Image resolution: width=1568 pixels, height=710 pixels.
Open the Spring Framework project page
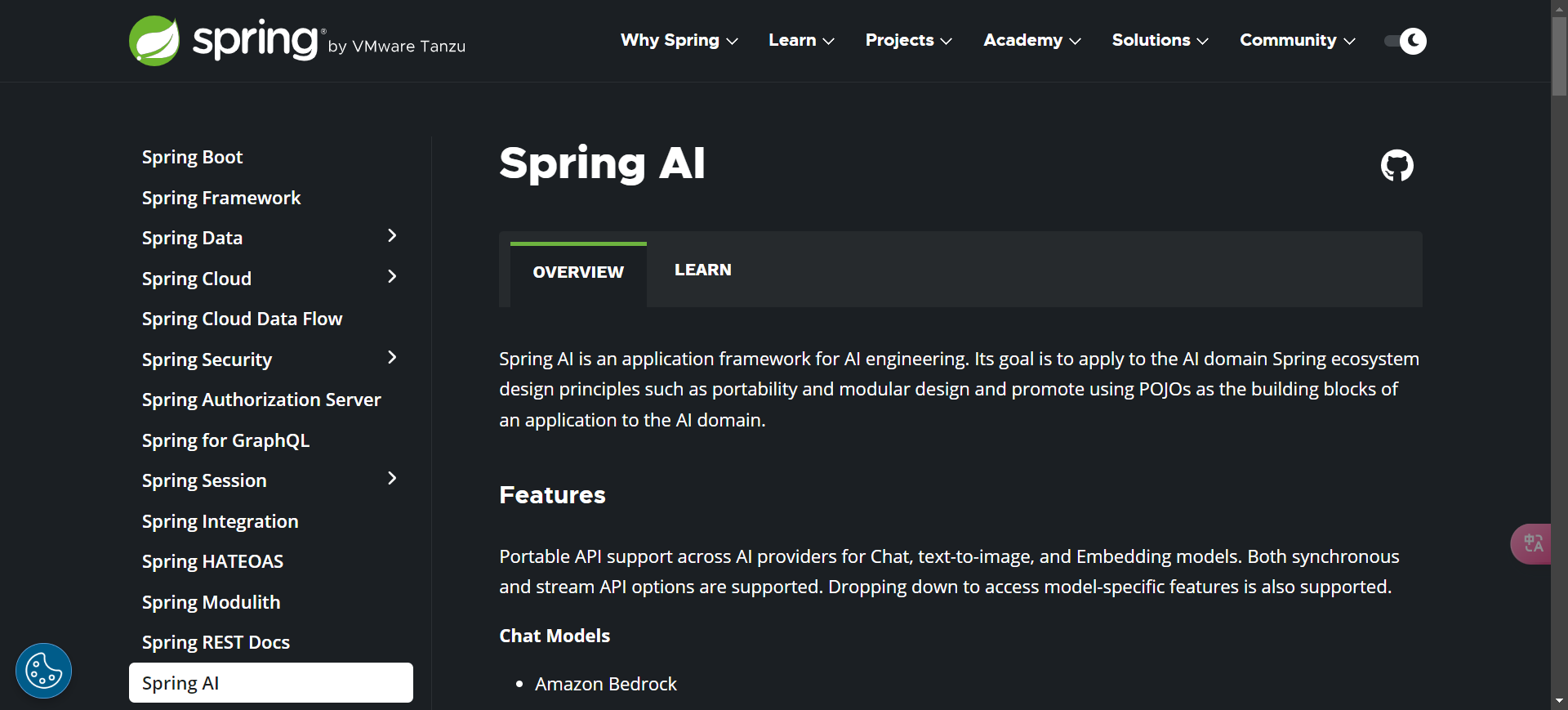click(x=221, y=198)
